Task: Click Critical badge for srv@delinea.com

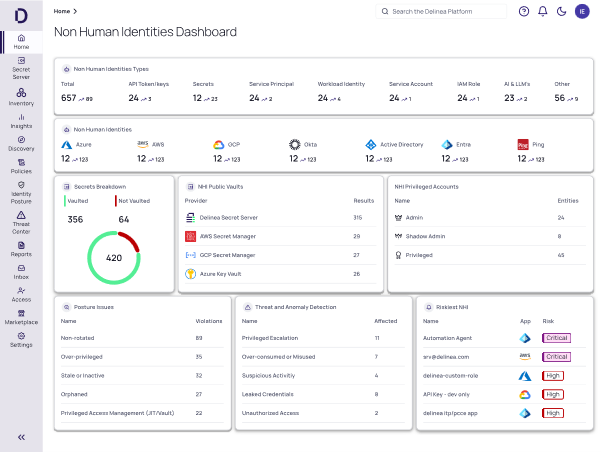Action: (x=557, y=357)
